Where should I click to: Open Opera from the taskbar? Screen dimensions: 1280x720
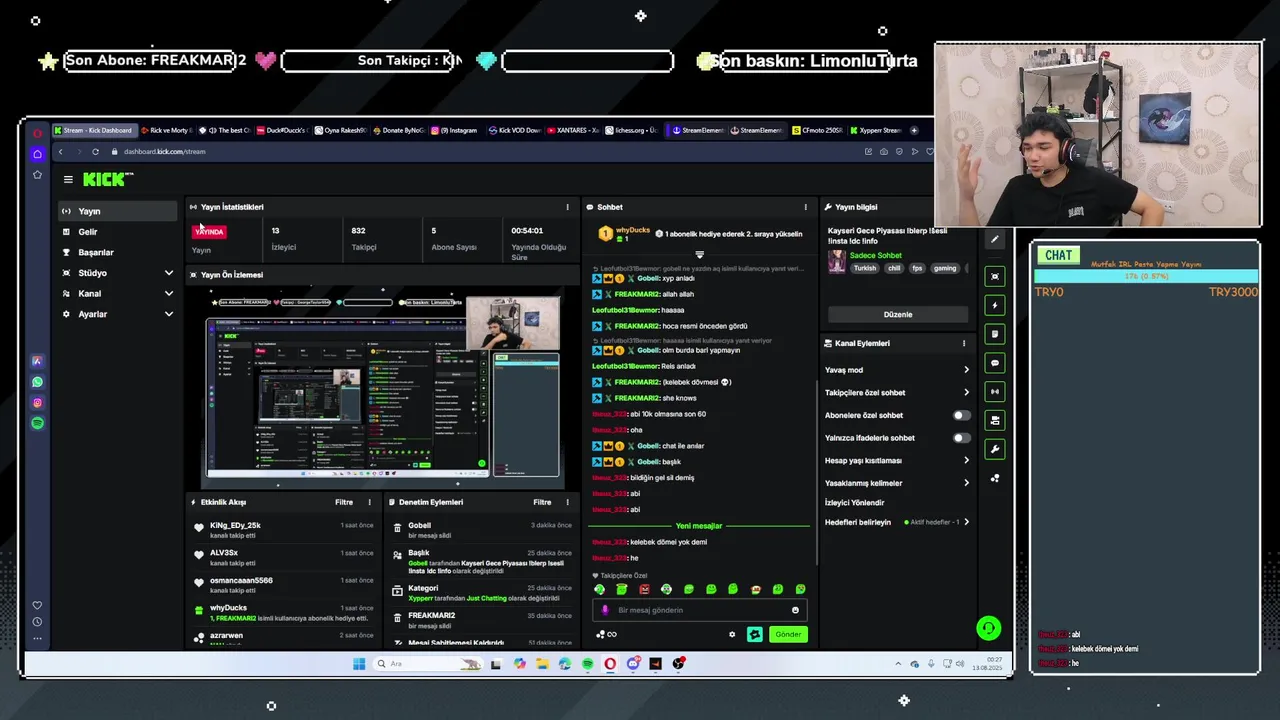(610, 664)
